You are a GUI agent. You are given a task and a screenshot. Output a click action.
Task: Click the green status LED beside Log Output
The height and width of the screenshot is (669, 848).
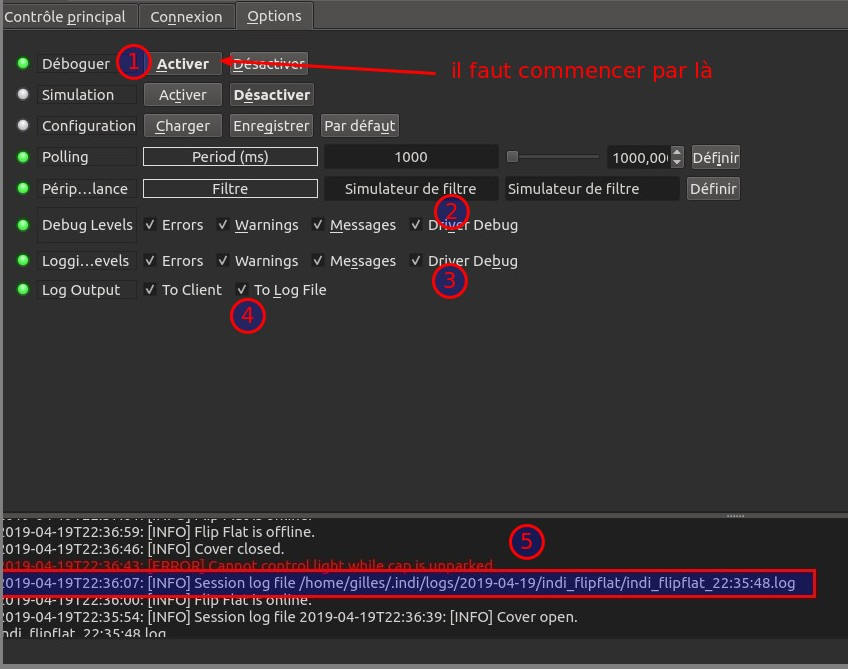click(x=23, y=289)
